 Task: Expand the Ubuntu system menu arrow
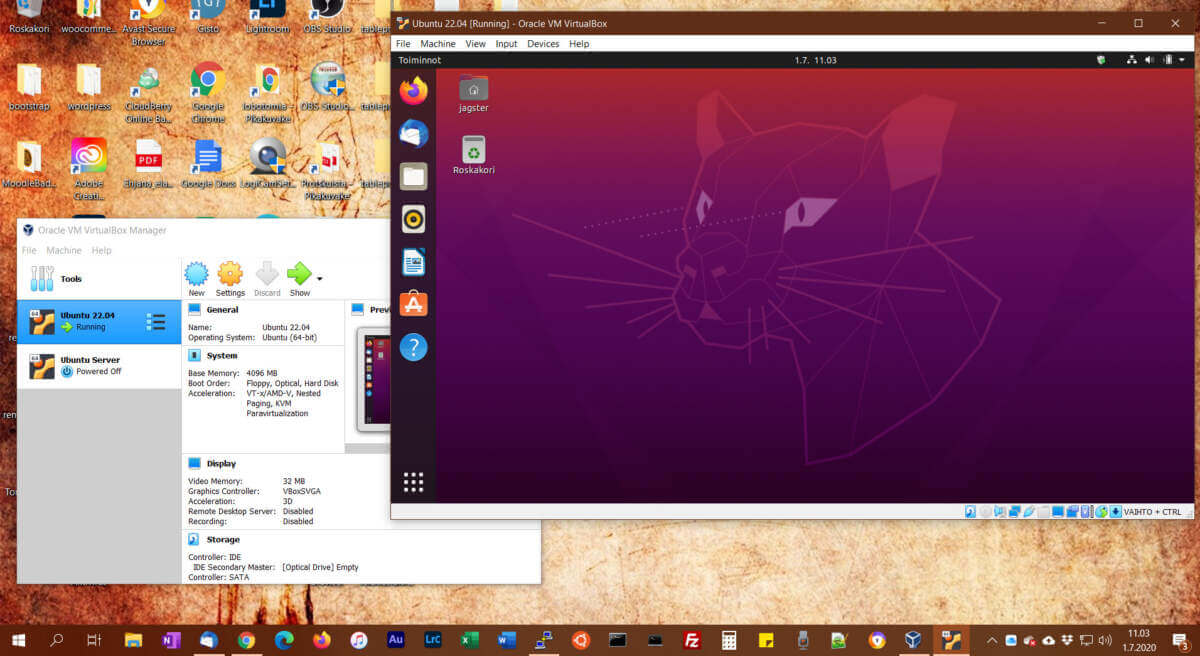(x=1181, y=60)
